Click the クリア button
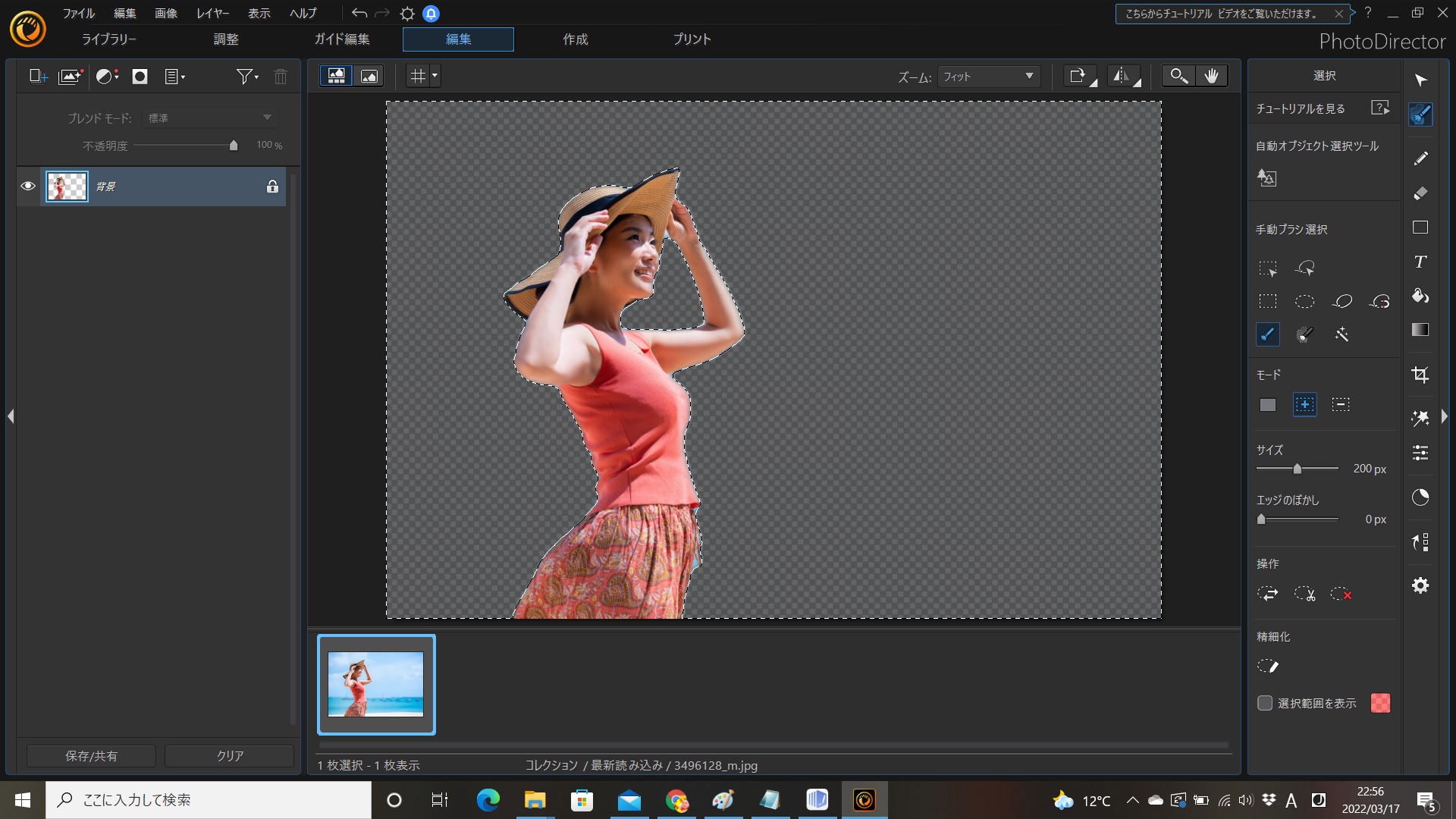The width and height of the screenshot is (1456, 819). 229,755
